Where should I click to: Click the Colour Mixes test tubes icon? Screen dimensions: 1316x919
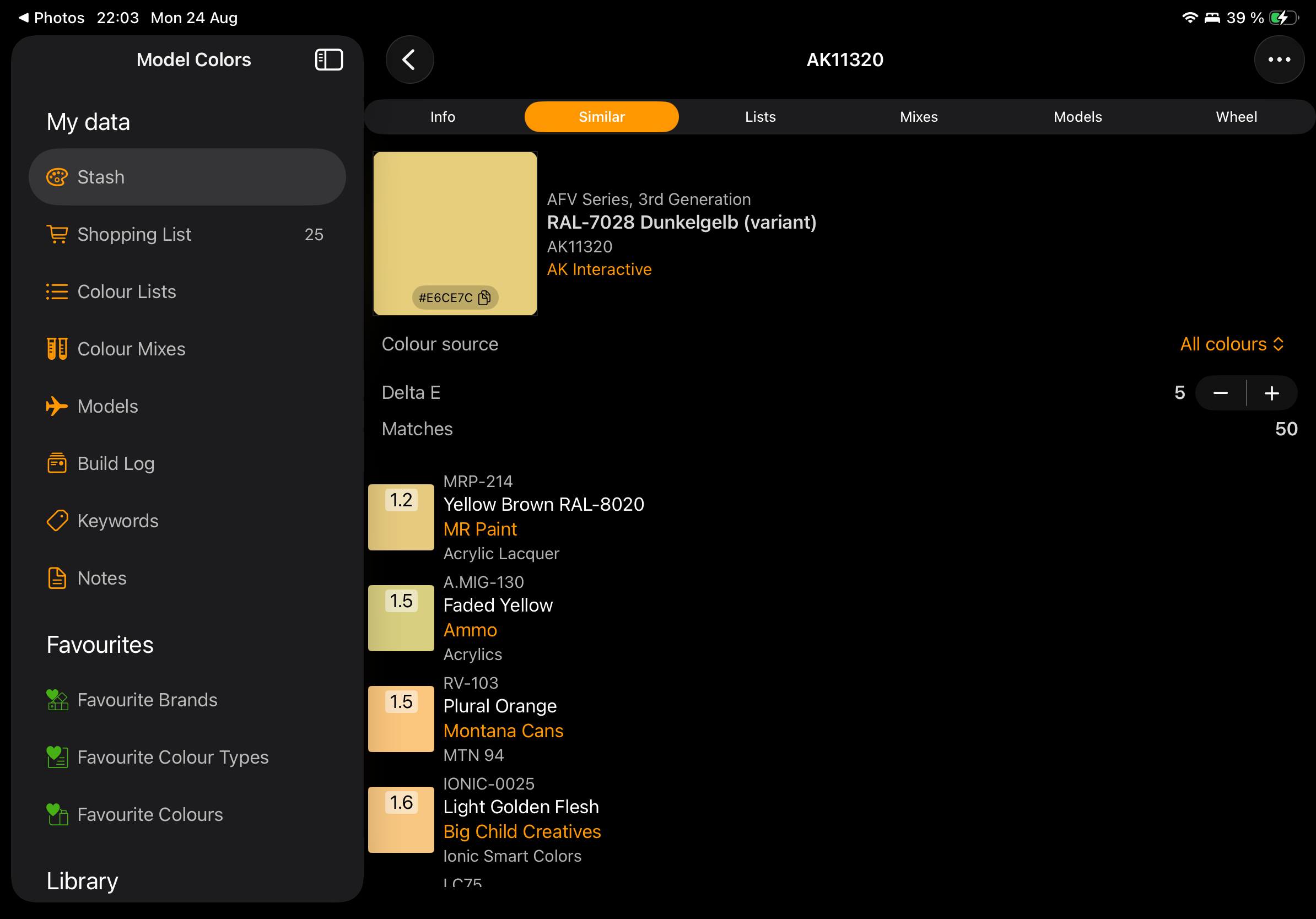(x=57, y=349)
